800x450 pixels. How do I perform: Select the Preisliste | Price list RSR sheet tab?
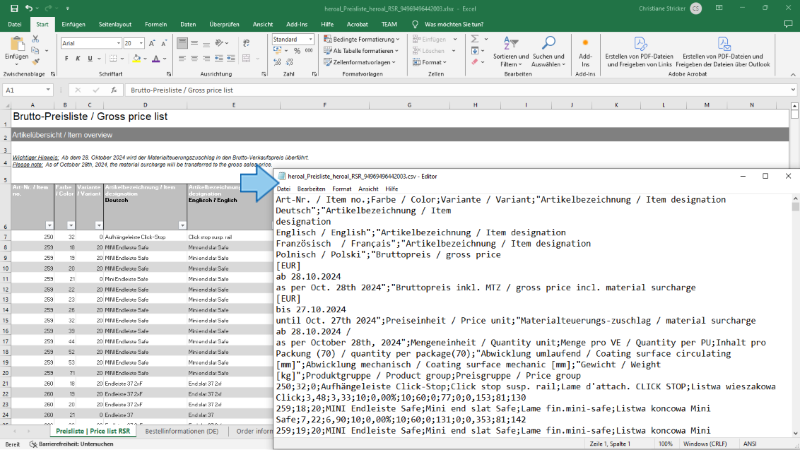(93, 431)
